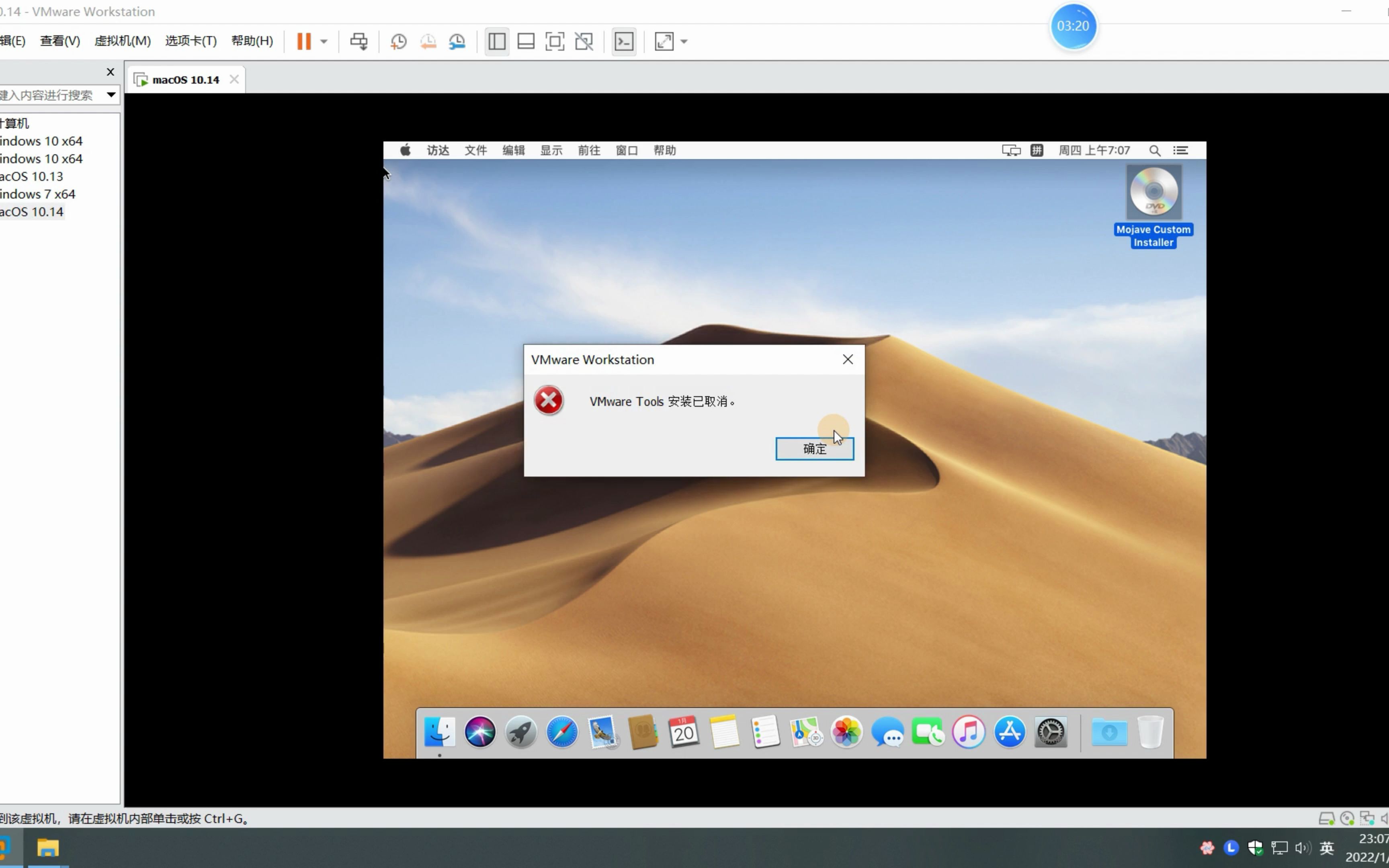1389x868 pixels.
Task: Open Maps from the Dock
Action: point(806,732)
